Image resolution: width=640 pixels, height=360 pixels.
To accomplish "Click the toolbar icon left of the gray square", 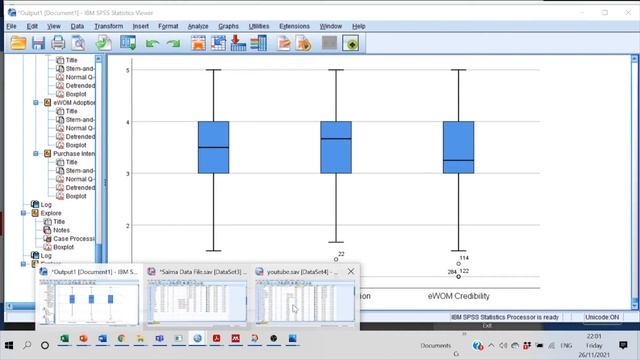I will pos(304,43).
